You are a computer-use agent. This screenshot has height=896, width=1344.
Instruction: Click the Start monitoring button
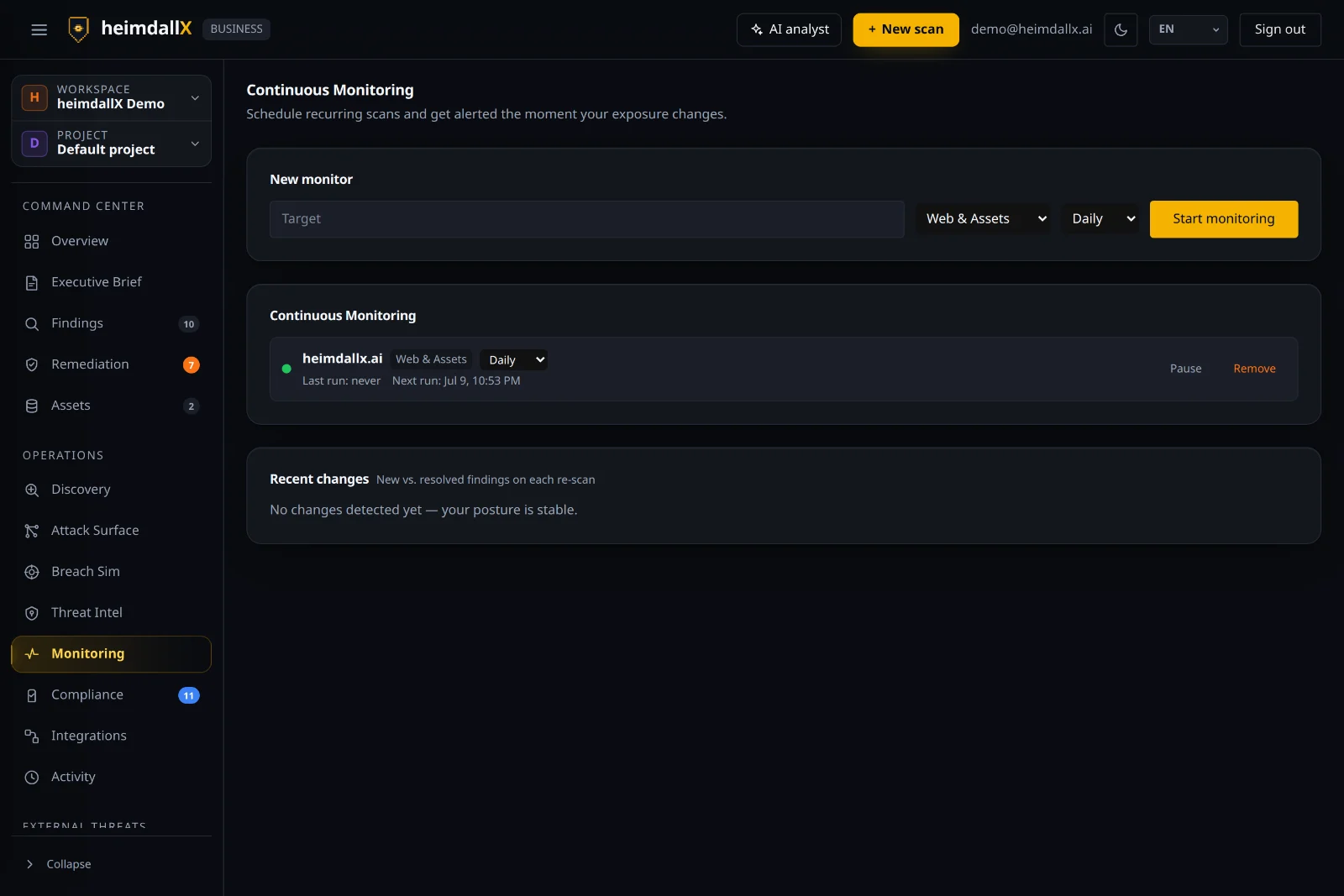click(x=1223, y=219)
